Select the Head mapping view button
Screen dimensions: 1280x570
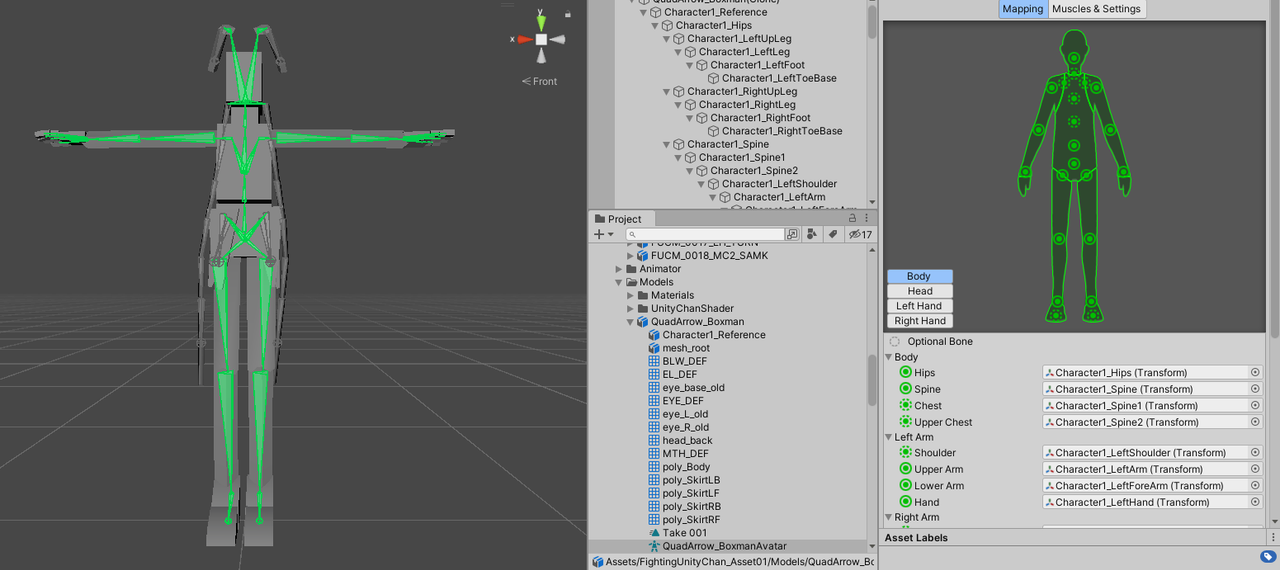tap(919, 291)
